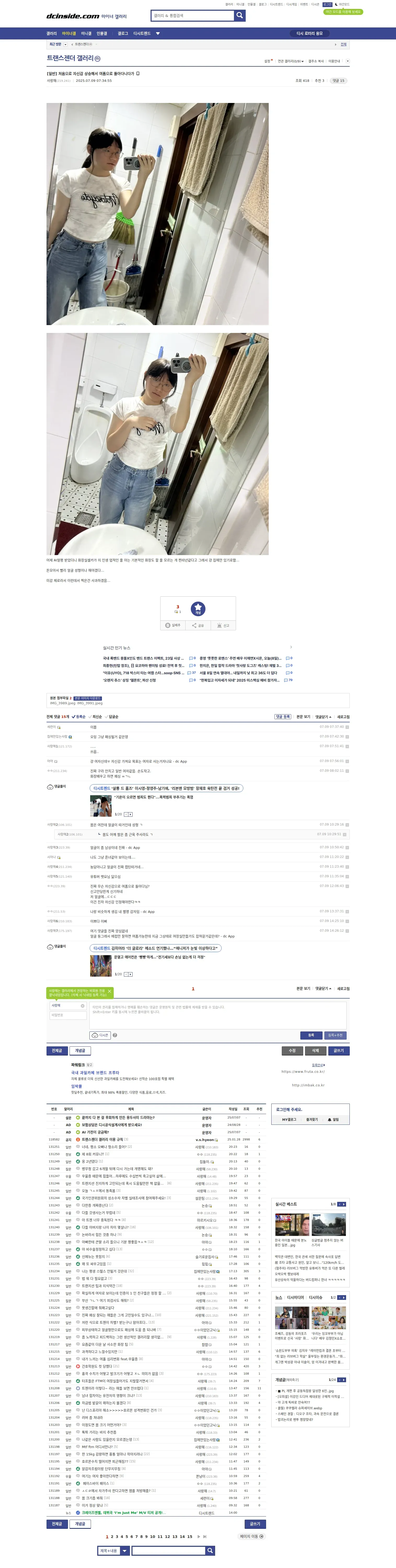Expand 전체 recent visit list

(x=344, y=44)
